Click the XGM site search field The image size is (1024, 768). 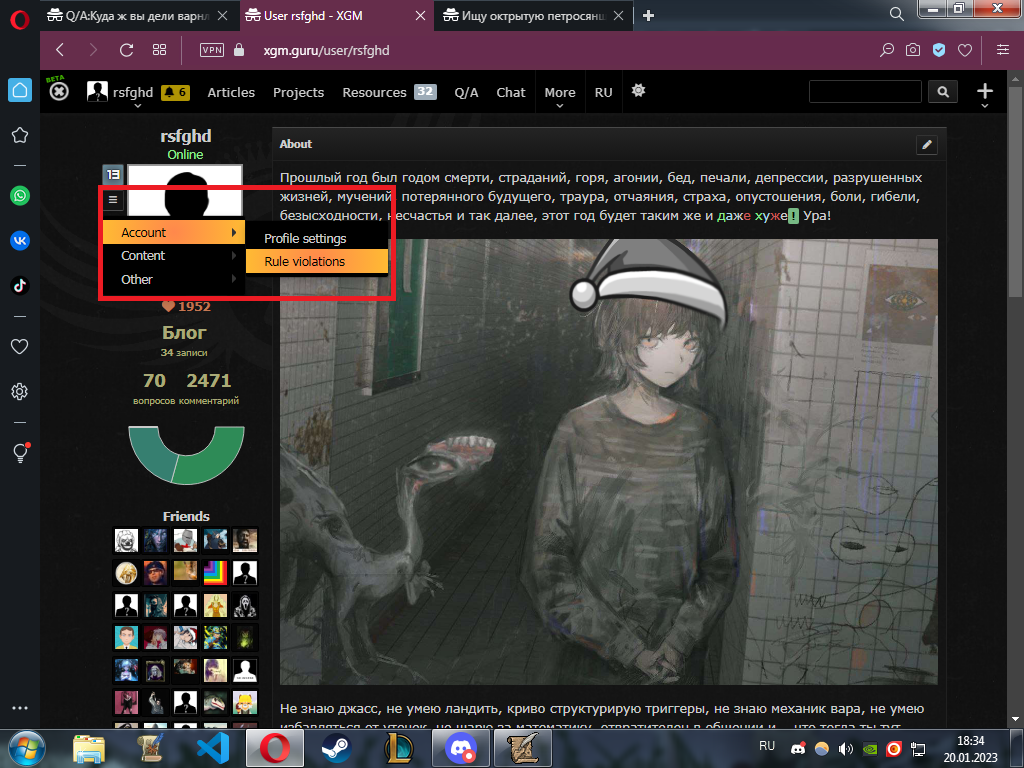[865, 92]
